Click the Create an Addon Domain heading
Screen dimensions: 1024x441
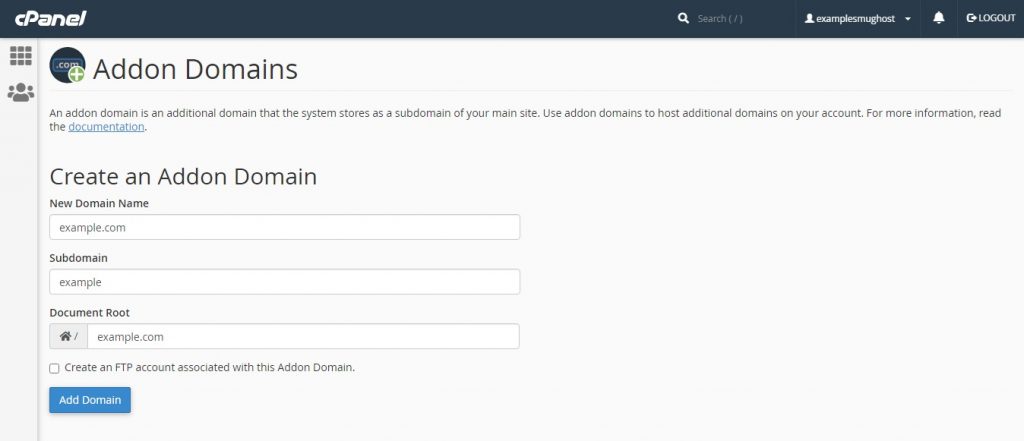(183, 177)
